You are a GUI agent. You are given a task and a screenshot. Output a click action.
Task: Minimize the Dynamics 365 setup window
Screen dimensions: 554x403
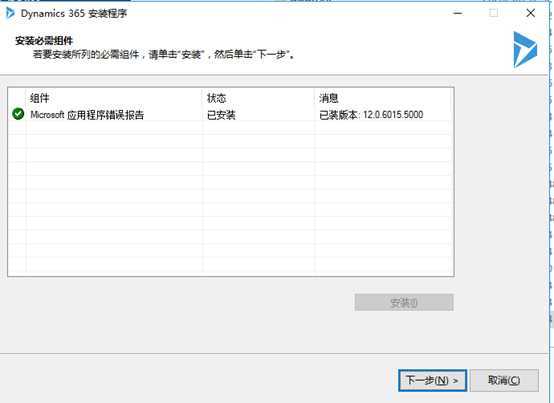[x=458, y=13]
